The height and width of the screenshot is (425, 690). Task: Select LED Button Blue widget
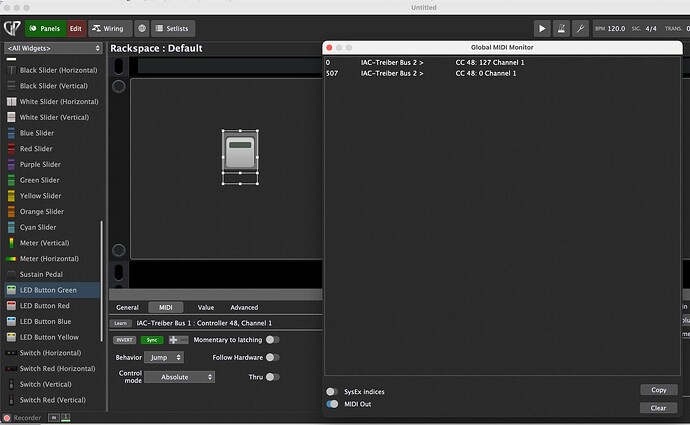click(x=52, y=322)
